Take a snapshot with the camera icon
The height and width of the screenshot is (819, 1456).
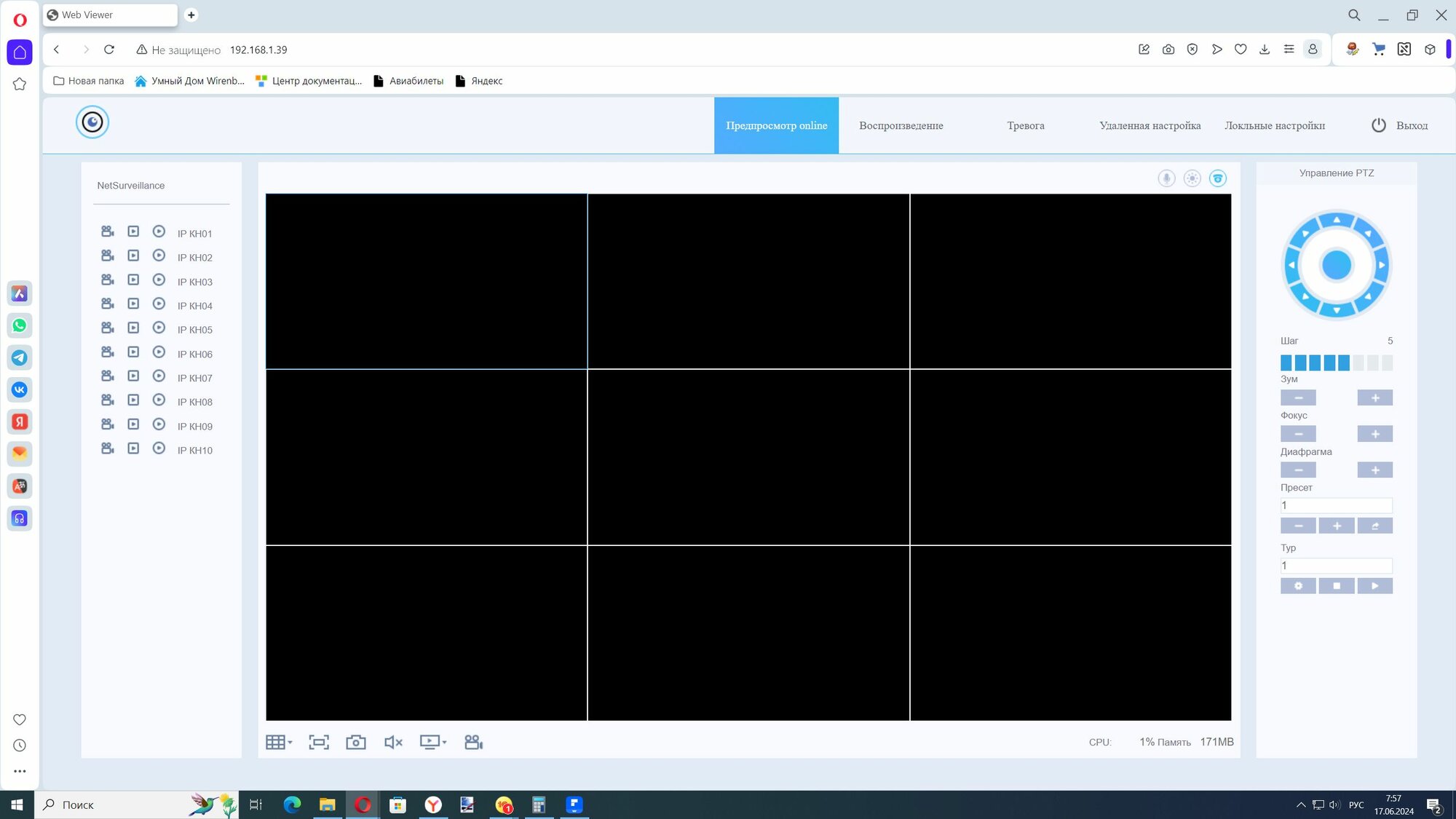[x=355, y=742]
